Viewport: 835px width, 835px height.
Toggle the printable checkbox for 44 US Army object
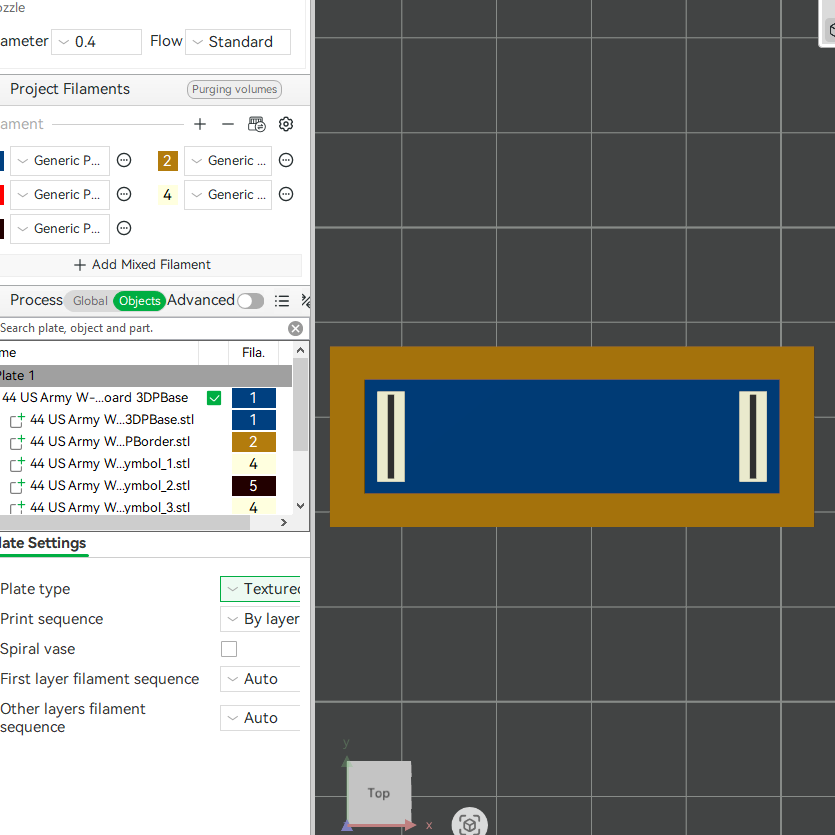(x=214, y=398)
